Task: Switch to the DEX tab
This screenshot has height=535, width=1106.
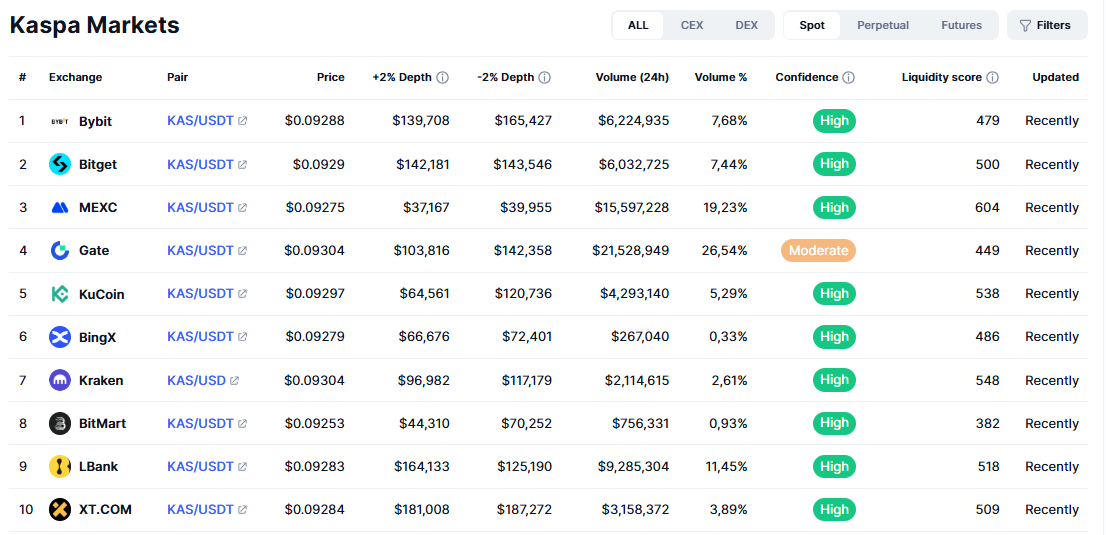Action: (746, 25)
